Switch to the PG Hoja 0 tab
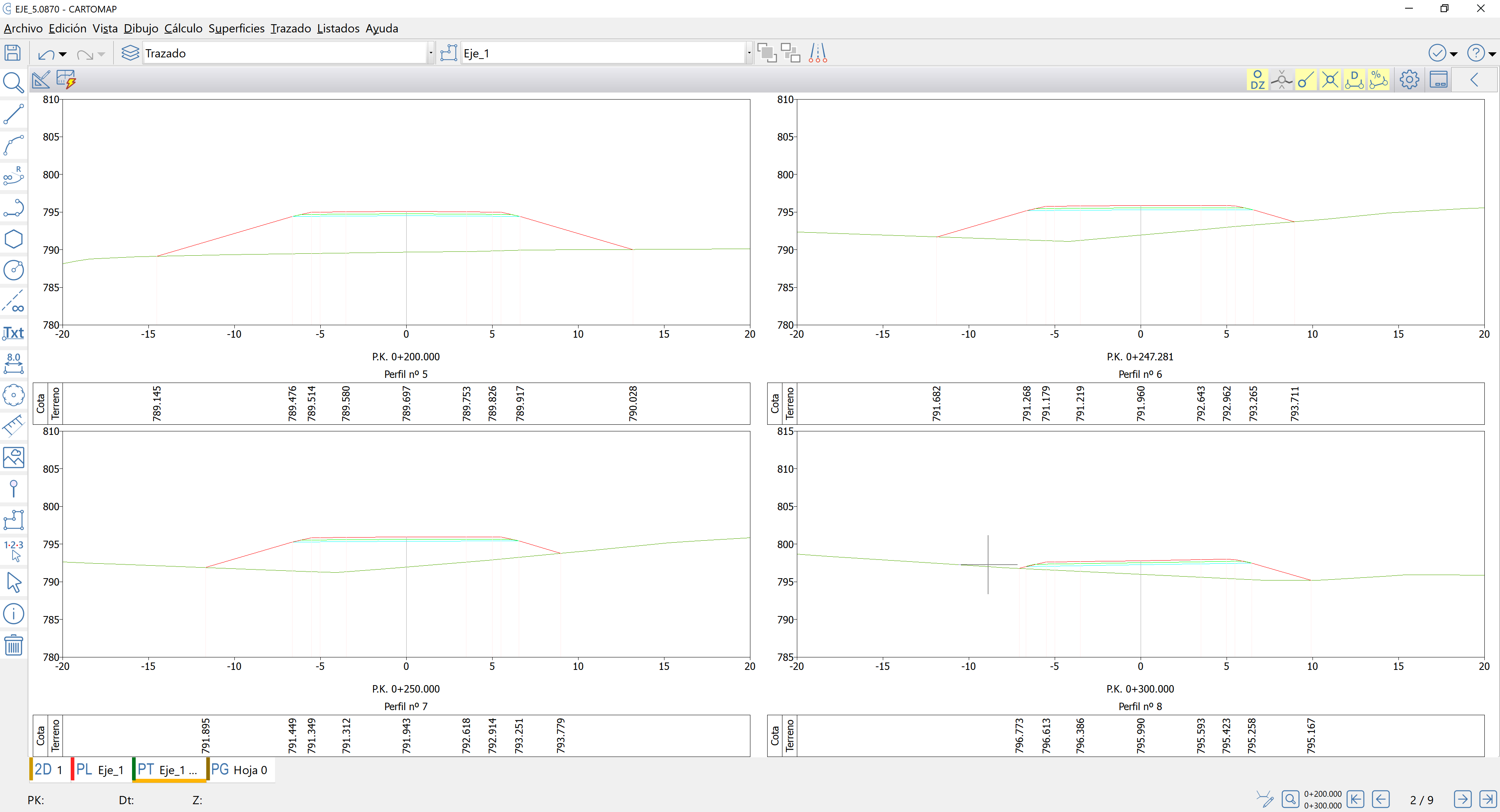Screen dimensions: 1500x812 (x=239, y=769)
